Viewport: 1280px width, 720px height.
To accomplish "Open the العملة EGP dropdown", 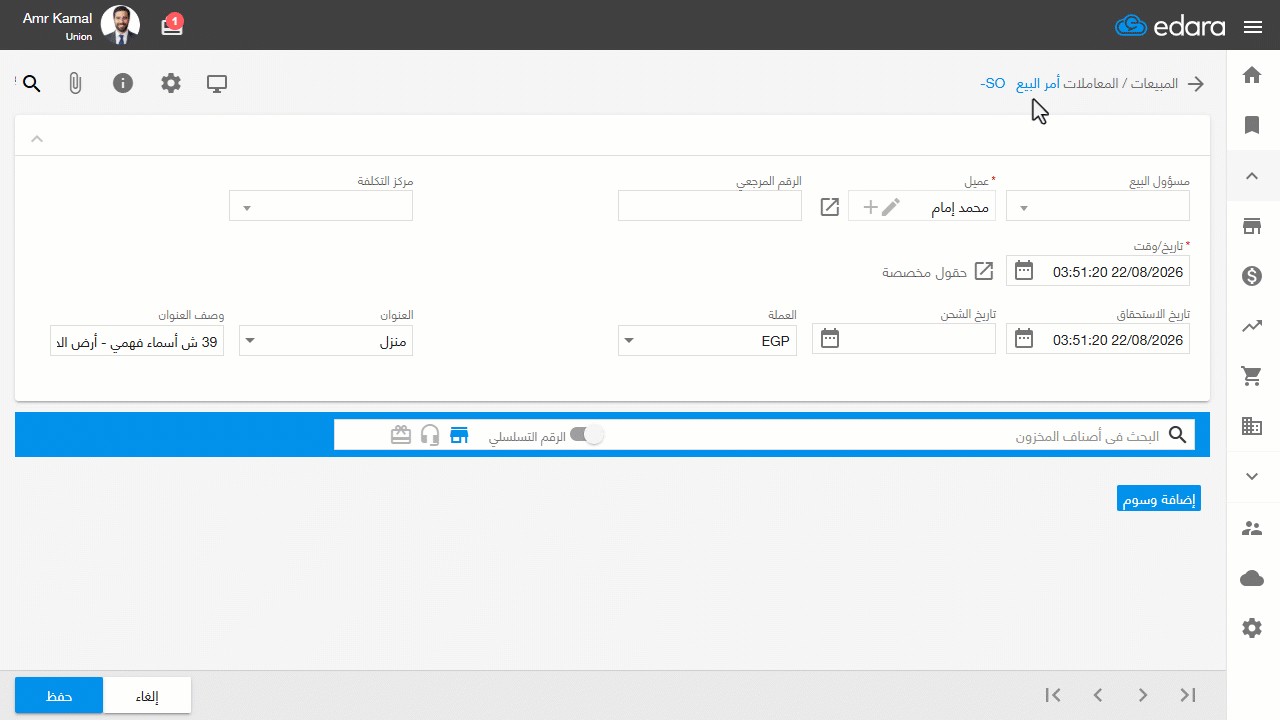I will tap(707, 340).
